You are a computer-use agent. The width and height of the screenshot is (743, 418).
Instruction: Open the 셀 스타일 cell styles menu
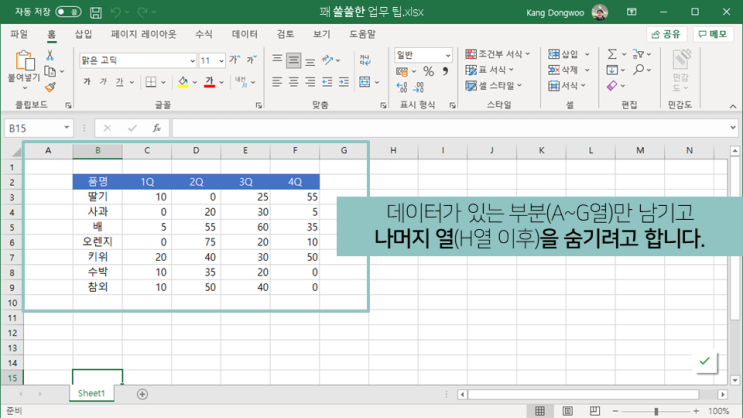pos(493,86)
